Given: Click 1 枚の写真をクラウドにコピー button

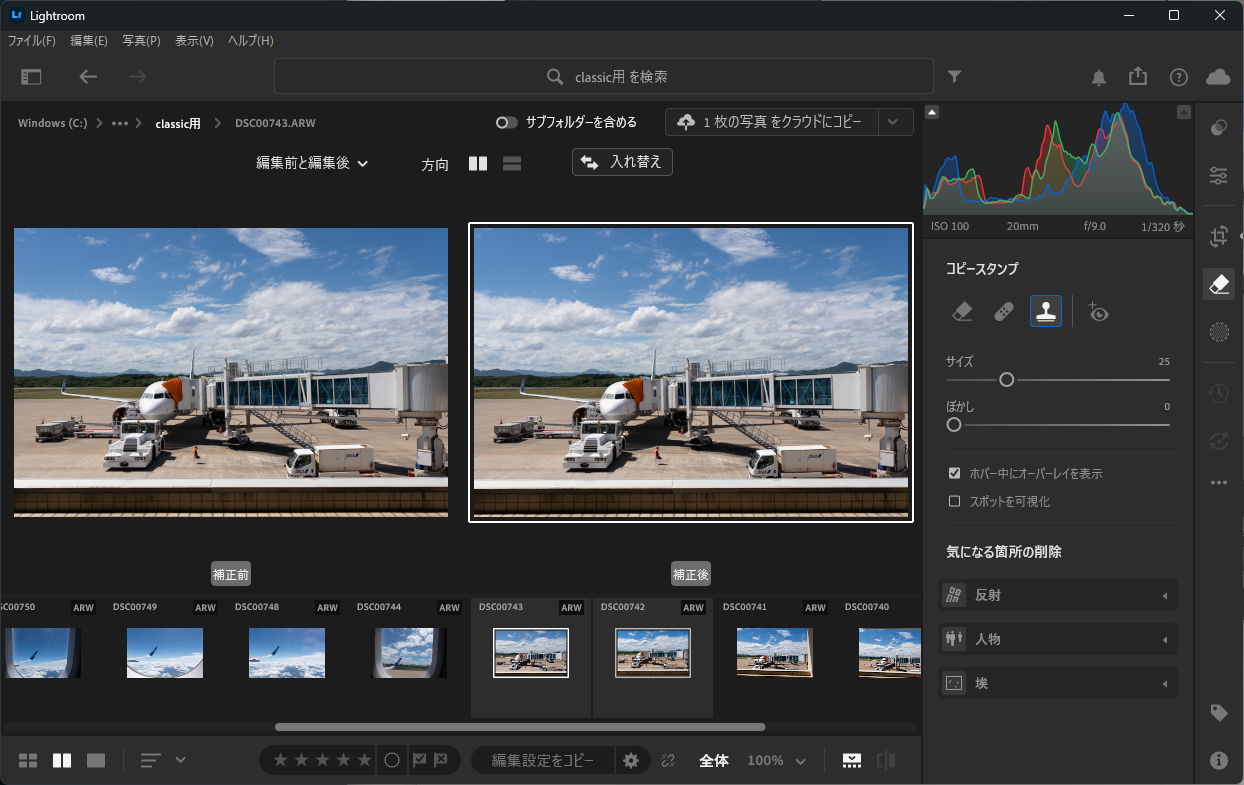Looking at the screenshot, I should point(771,122).
